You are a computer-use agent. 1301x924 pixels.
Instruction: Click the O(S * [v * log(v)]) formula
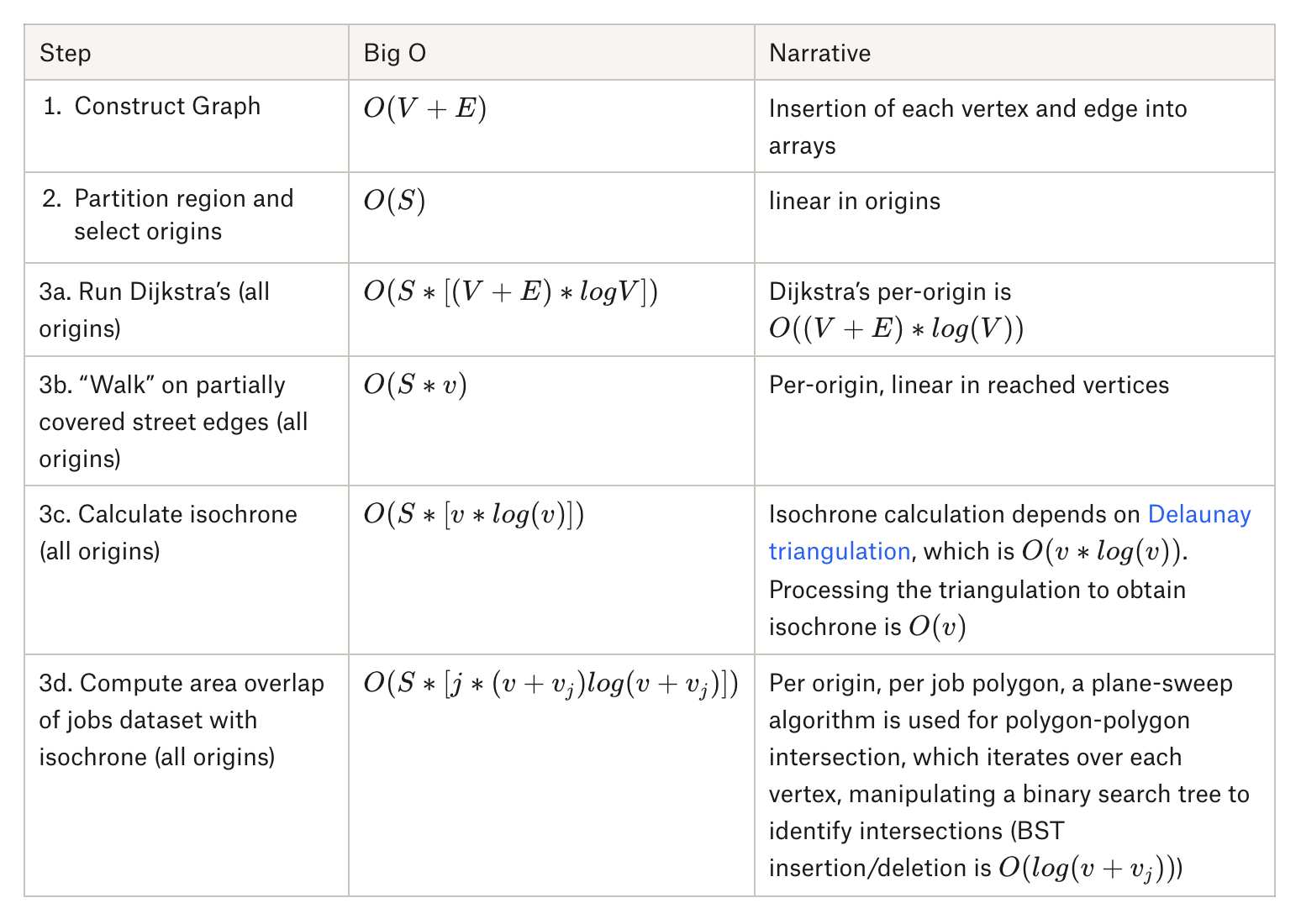[x=473, y=515]
